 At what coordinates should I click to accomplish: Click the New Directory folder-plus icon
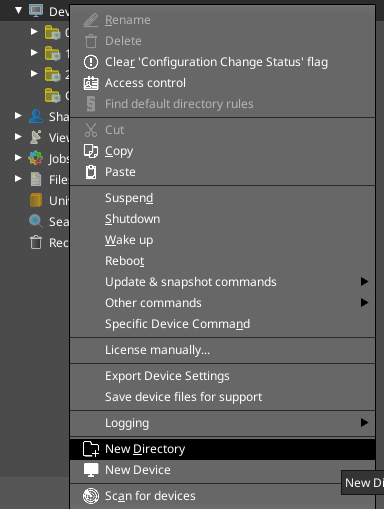pyautogui.click(x=91, y=449)
